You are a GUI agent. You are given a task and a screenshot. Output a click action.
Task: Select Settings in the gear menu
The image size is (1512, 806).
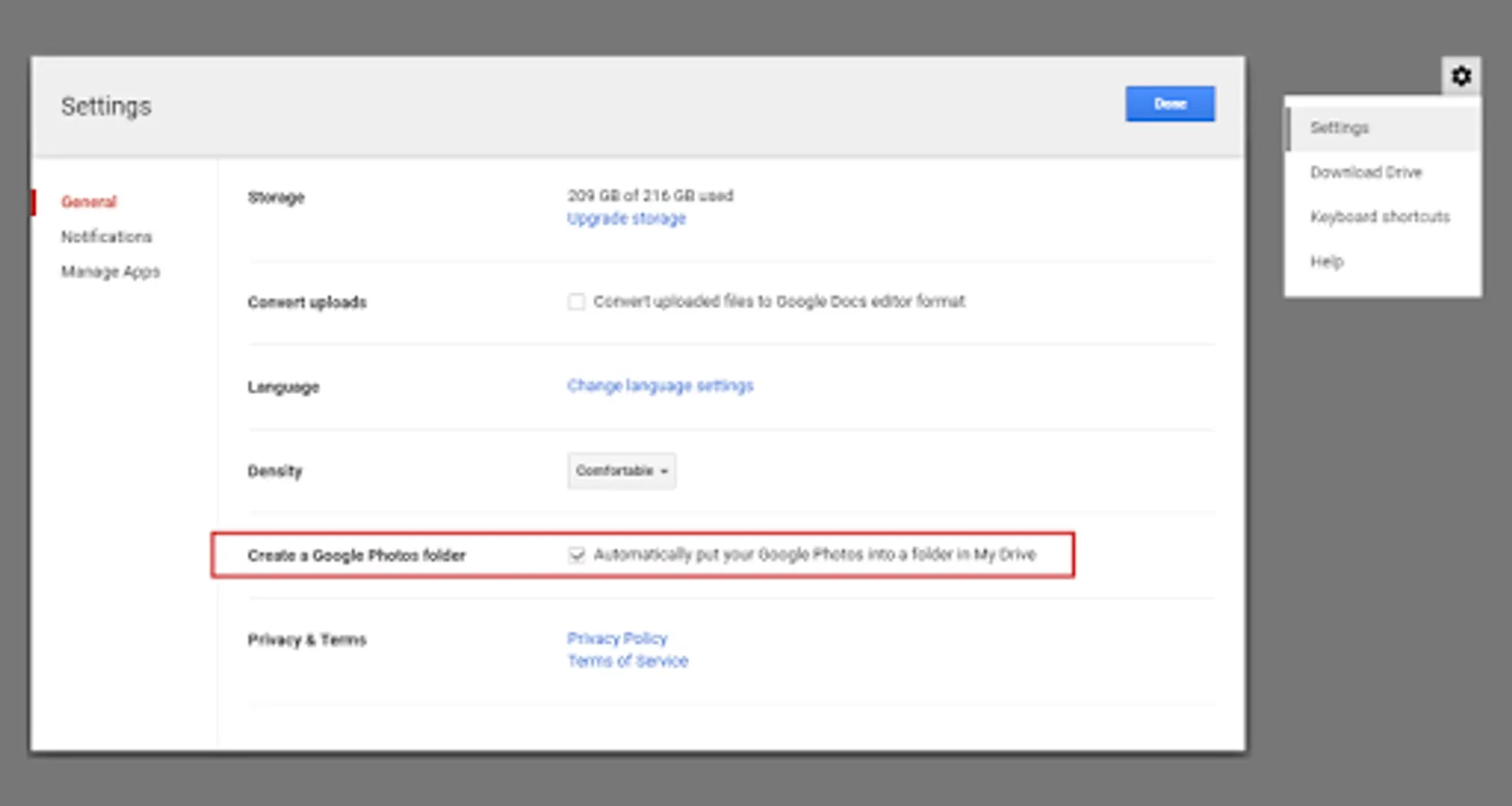pos(1339,128)
